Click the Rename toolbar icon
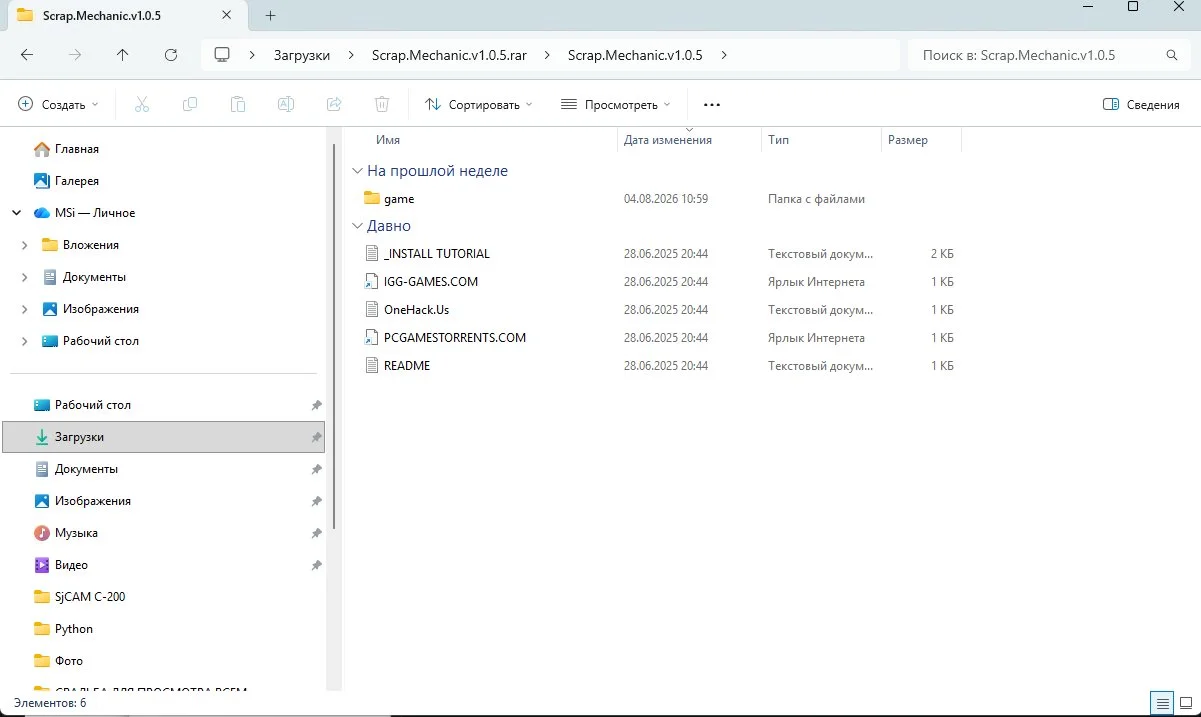This screenshot has width=1201, height=717. (285, 104)
